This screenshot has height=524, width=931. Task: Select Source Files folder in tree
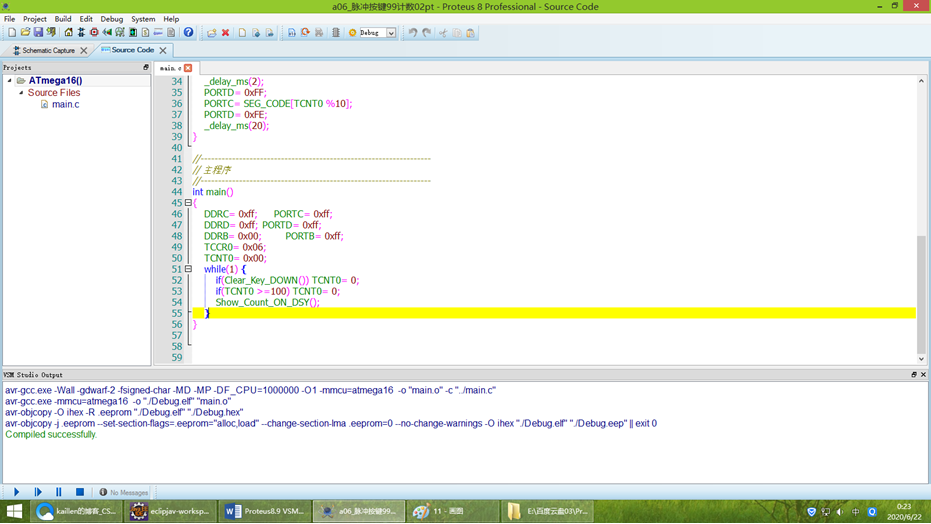point(54,93)
